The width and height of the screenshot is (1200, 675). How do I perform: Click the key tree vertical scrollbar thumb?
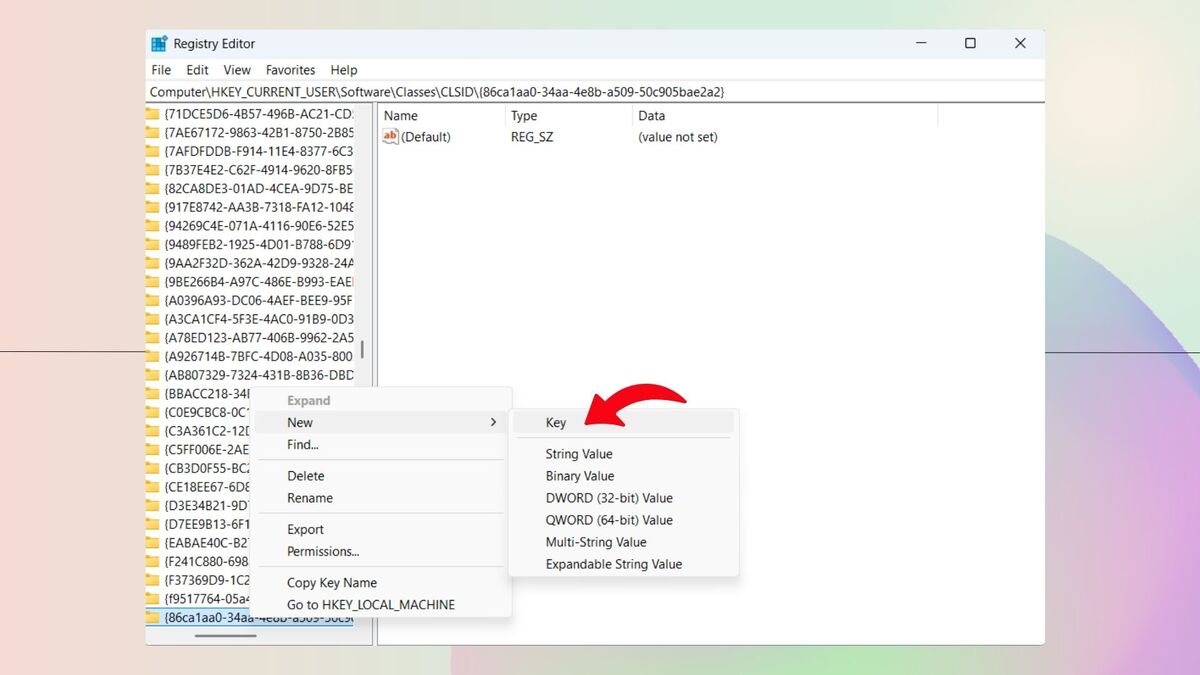(x=362, y=350)
